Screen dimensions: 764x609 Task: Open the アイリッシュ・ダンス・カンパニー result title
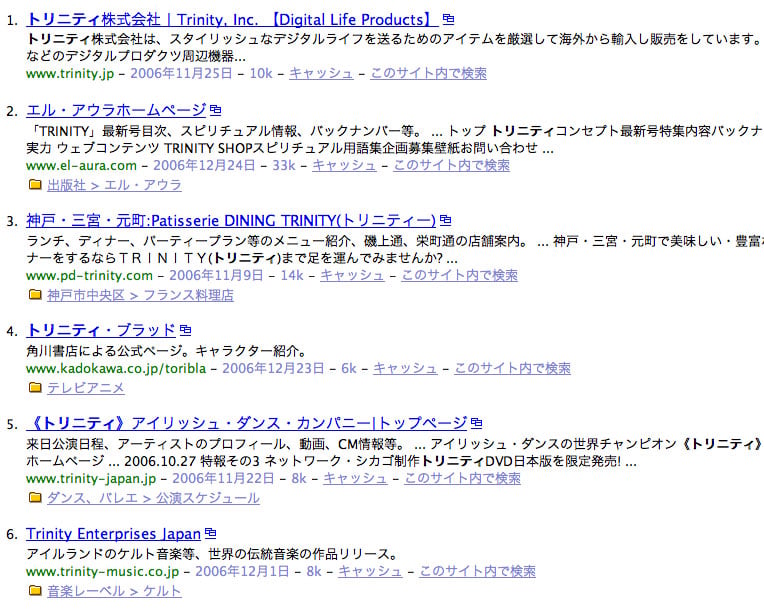(x=247, y=423)
